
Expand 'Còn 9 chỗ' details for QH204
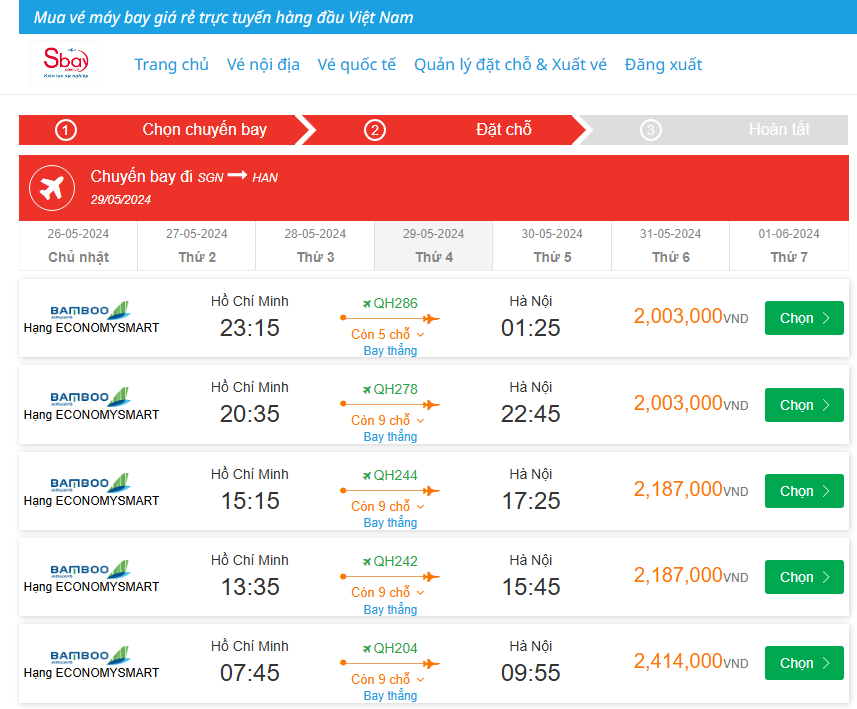(x=388, y=678)
